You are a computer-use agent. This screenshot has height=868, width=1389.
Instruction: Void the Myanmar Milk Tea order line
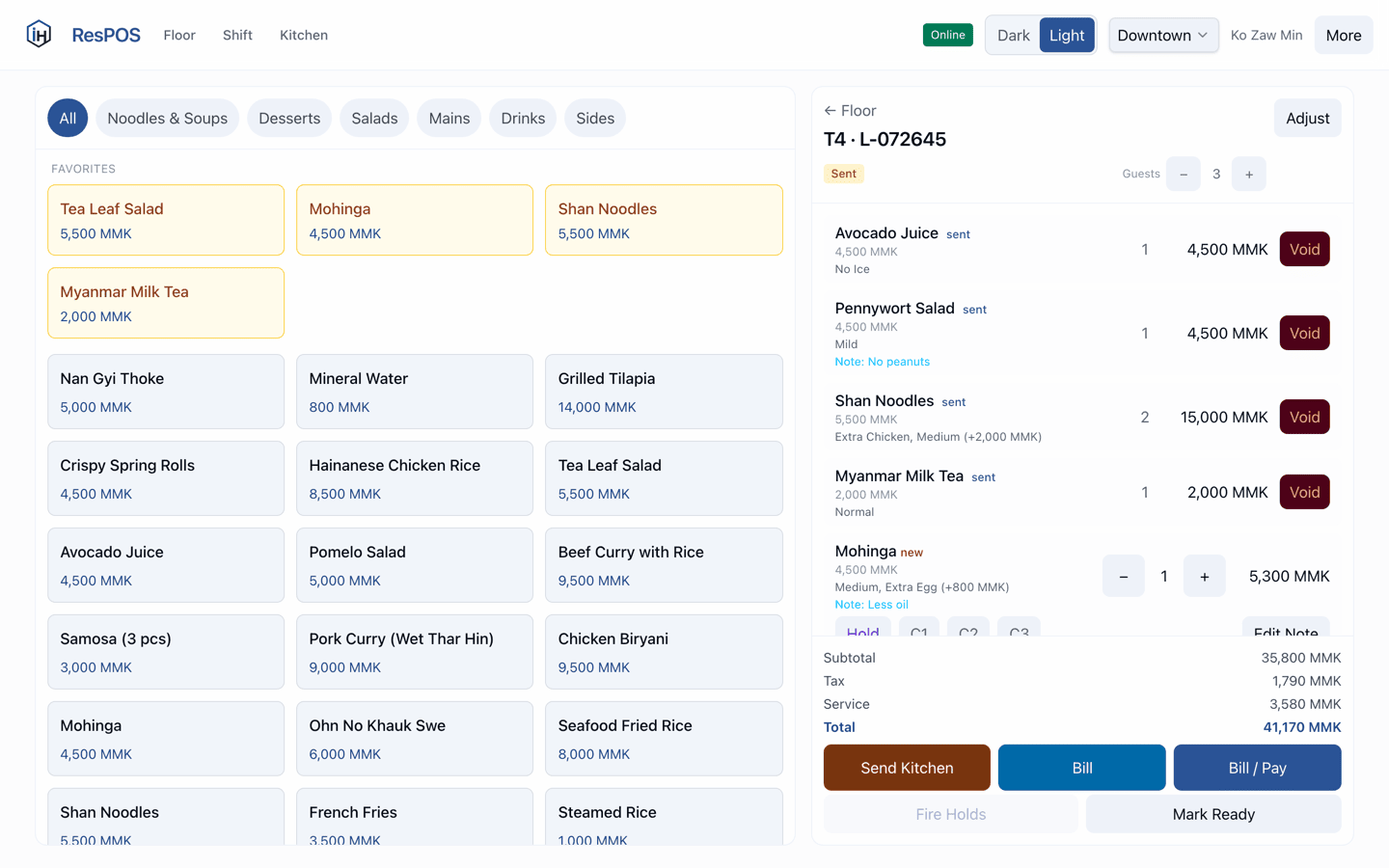click(x=1304, y=493)
